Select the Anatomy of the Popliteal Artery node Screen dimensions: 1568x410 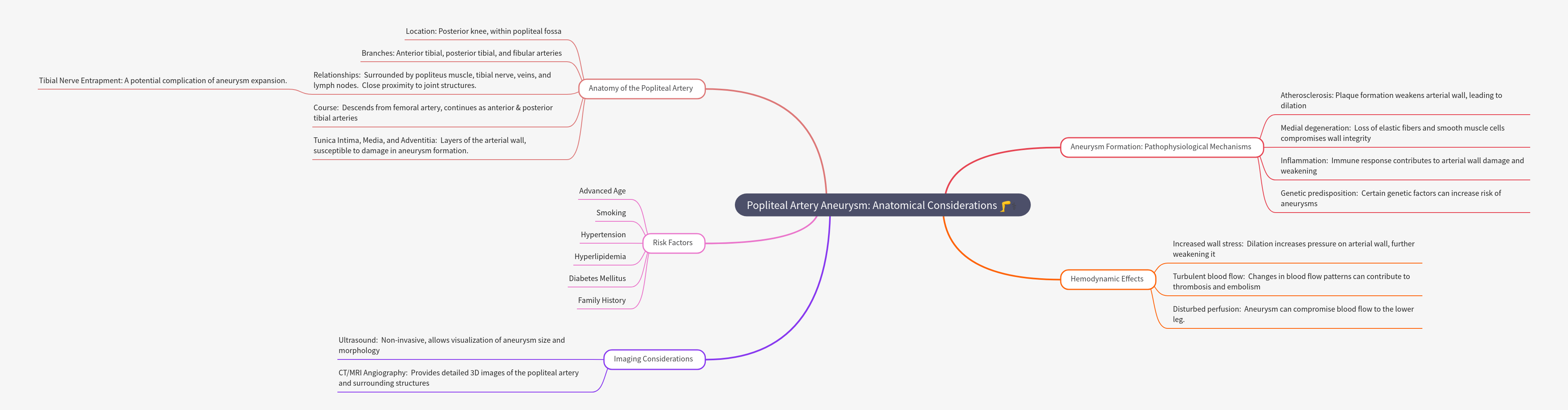pos(641,88)
